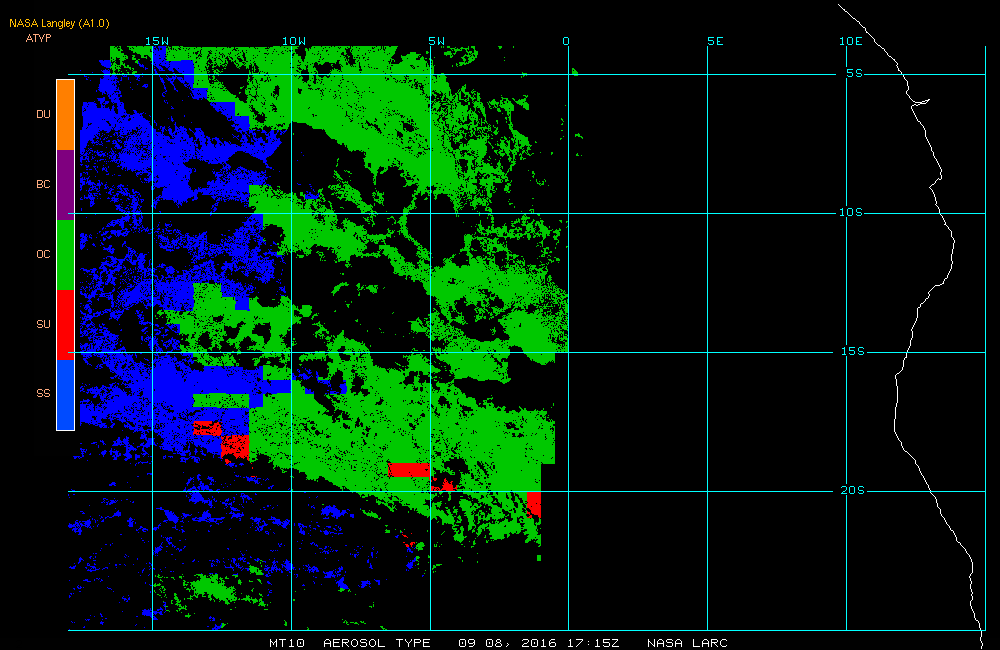Click the 20S latitude label
Screen dimensions: 1000x650
pyautogui.click(x=853, y=490)
